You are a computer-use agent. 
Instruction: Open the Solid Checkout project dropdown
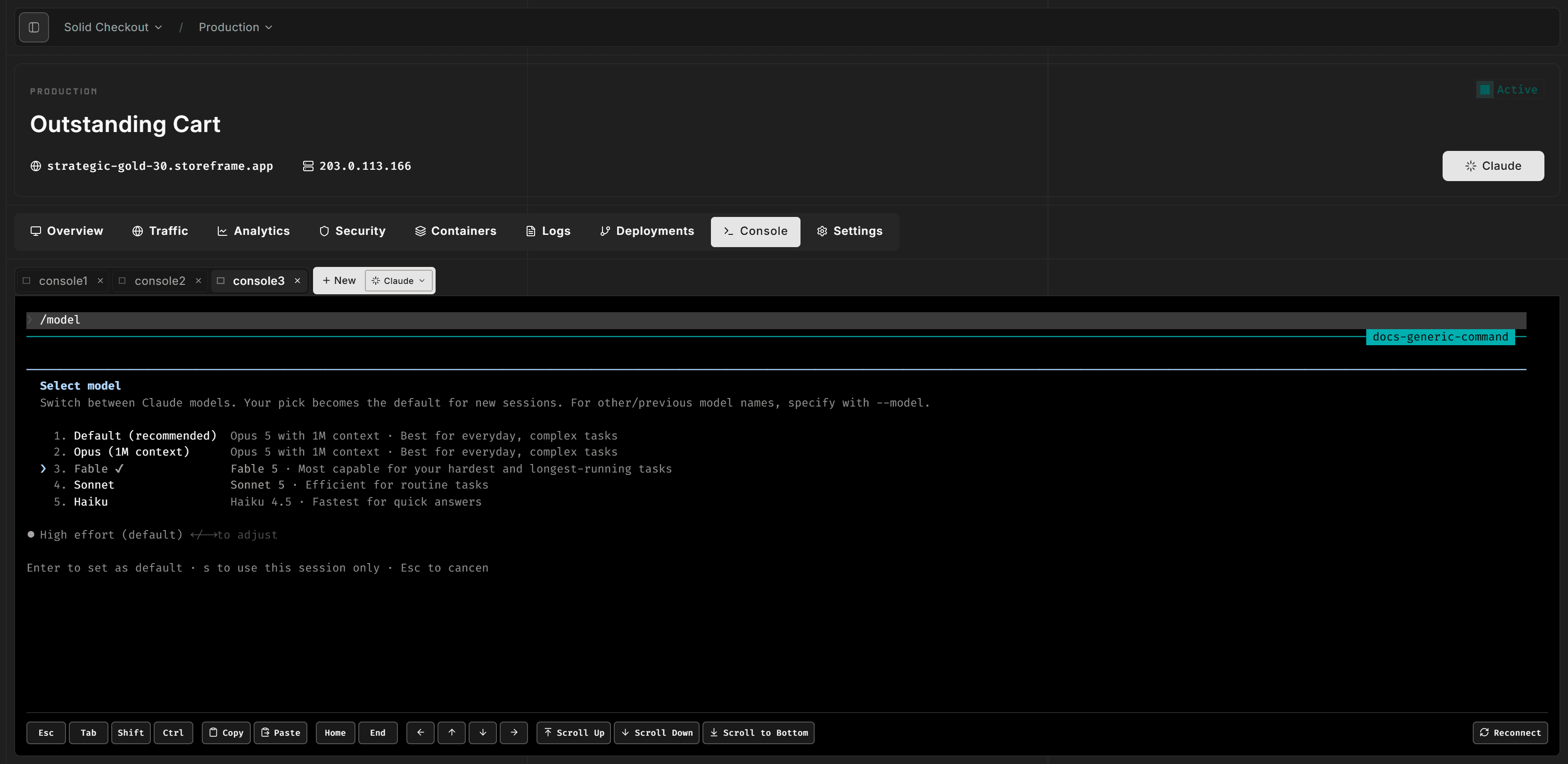click(113, 27)
